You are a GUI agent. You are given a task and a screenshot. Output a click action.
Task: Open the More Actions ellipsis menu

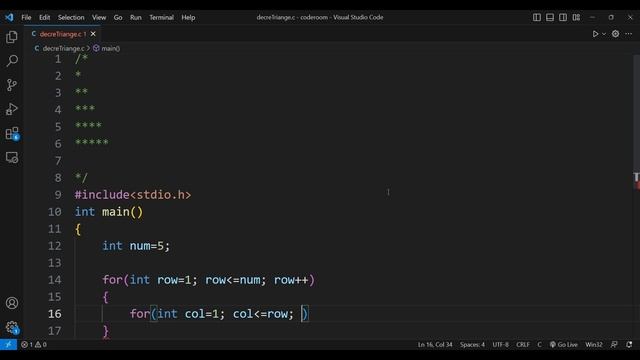(x=628, y=34)
